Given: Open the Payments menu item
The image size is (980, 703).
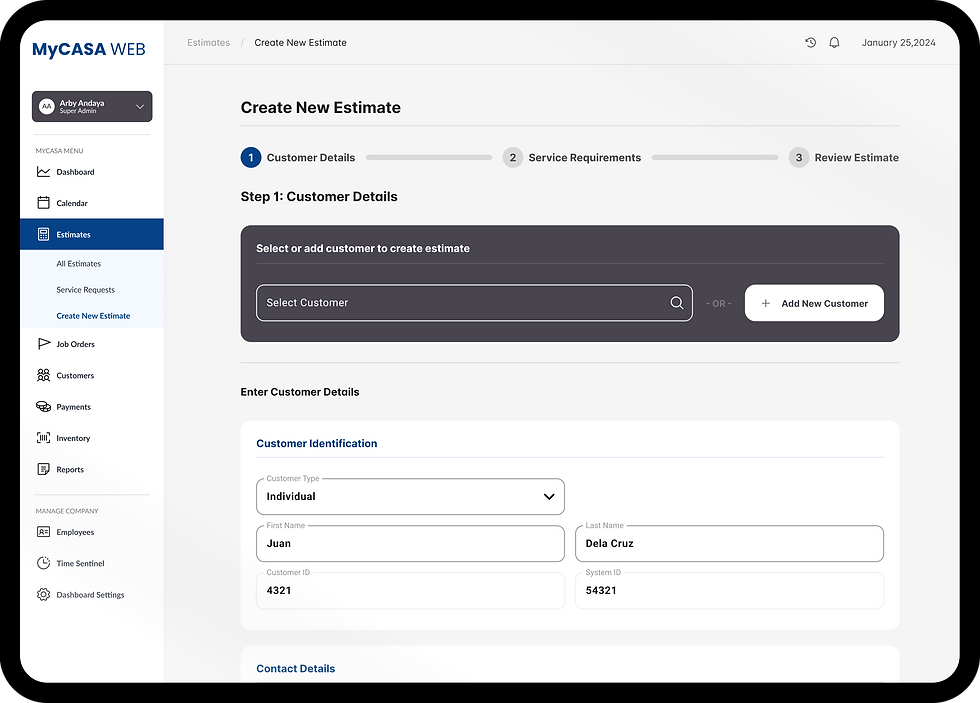Looking at the screenshot, I should pos(92,406).
